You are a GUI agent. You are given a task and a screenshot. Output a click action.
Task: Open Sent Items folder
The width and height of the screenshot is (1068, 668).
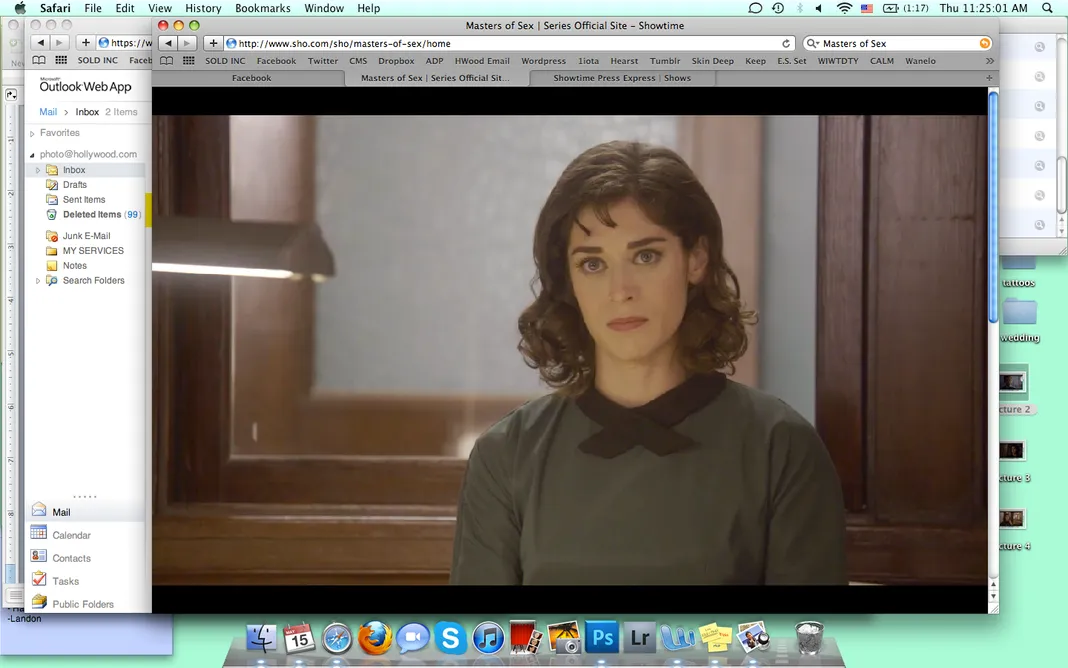[x=84, y=200]
